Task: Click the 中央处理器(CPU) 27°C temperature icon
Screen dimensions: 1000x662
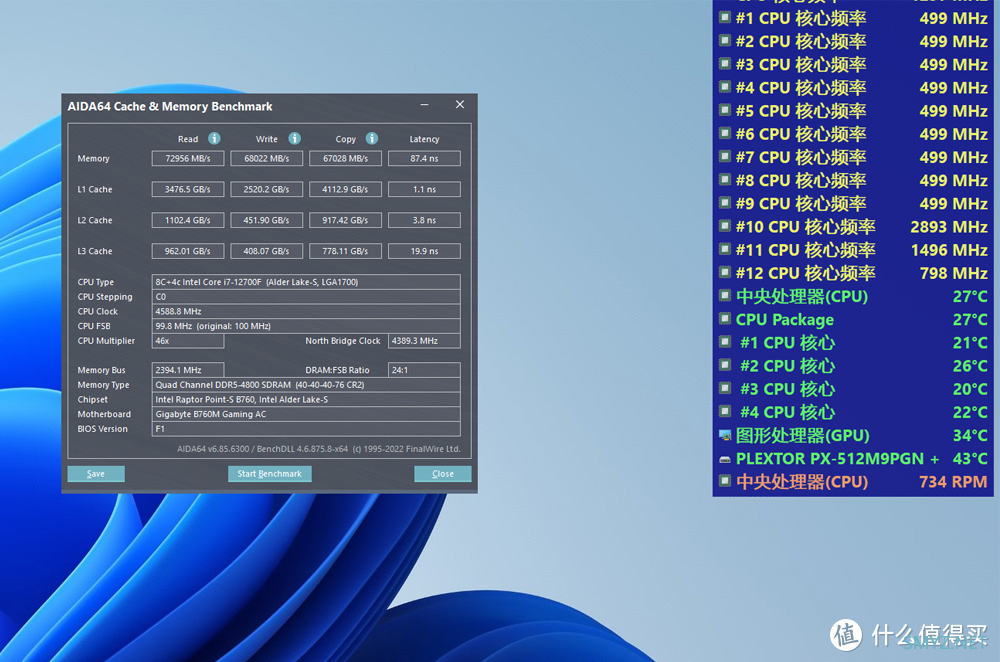Action: click(x=724, y=295)
